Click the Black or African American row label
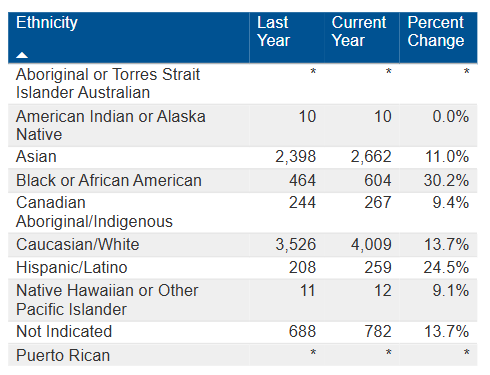Image resolution: width=490 pixels, height=375 pixels. (109, 181)
